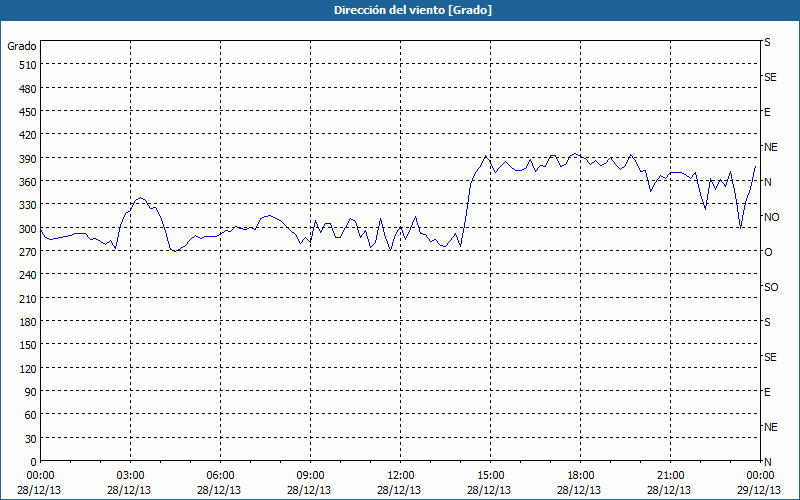
Task: Click the 450 y-axis value
Action: pyautogui.click(x=29, y=112)
